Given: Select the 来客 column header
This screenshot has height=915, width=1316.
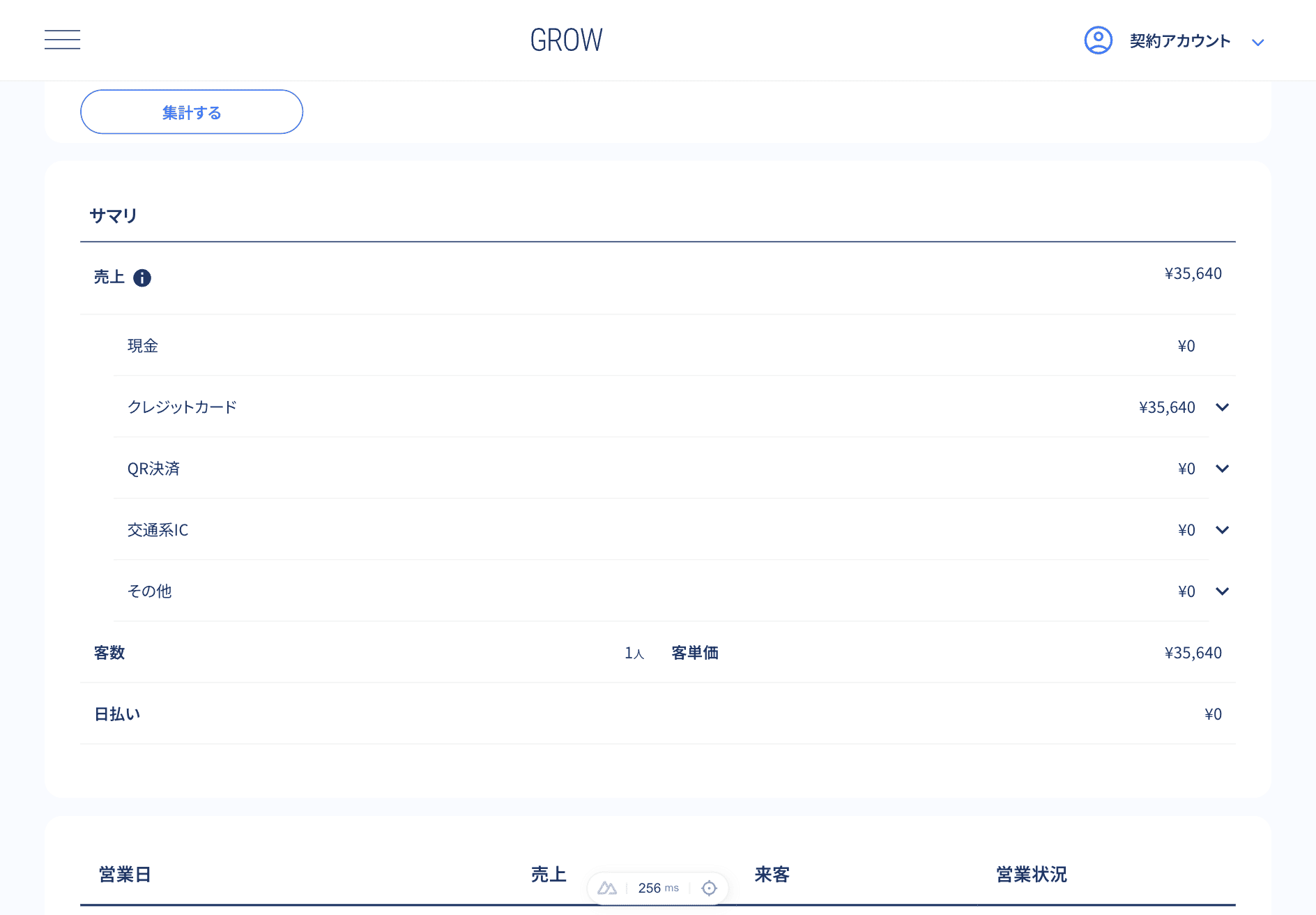Looking at the screenshot, I should click(772, 875).
